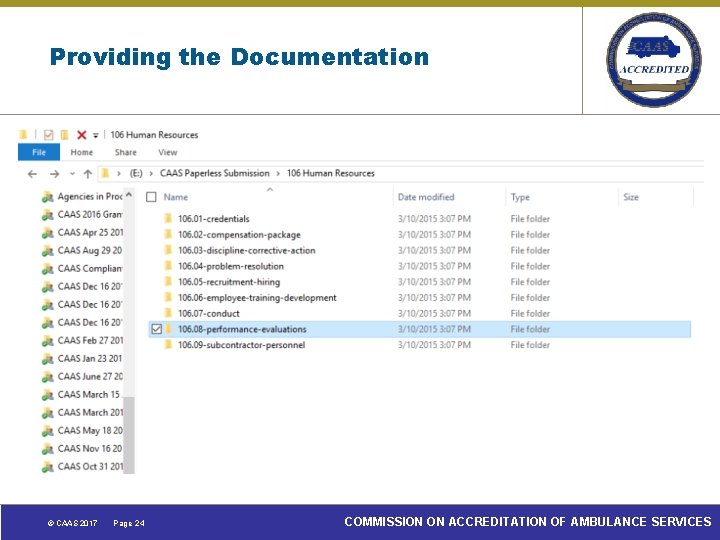Sort by Date modified column header
The image size is (720, 540).
(x=426, y=197)
